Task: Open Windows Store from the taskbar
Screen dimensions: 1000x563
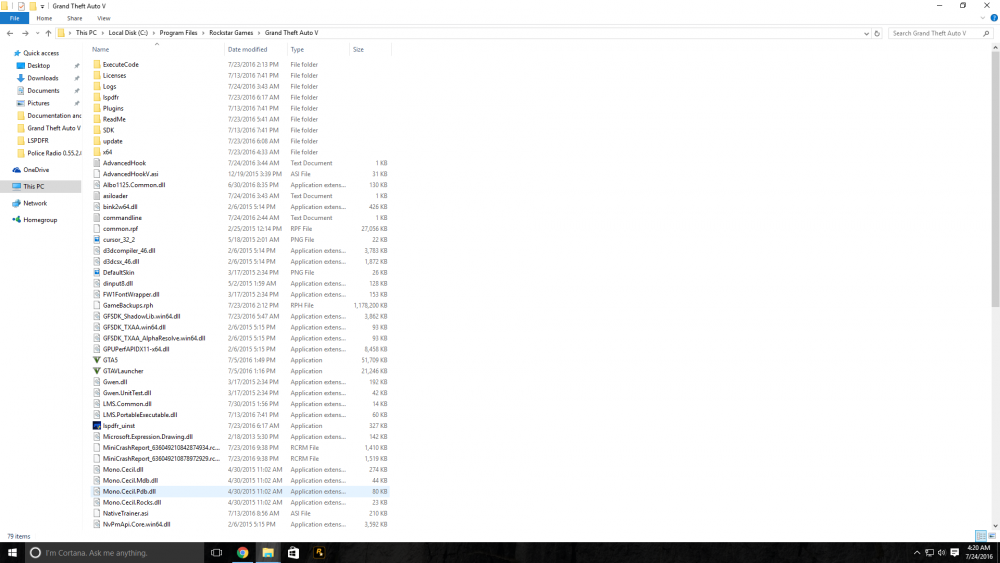Action: 293,552
